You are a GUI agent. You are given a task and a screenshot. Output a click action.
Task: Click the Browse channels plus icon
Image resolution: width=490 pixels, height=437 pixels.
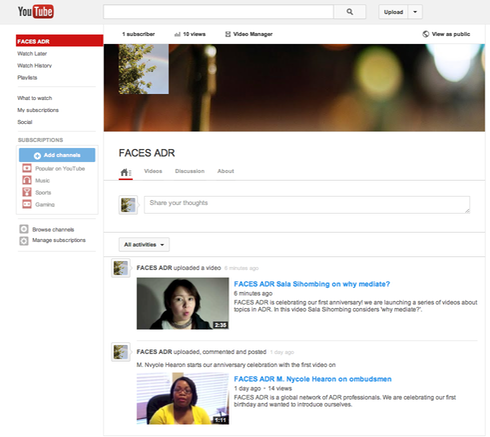(x=24, y=229)
